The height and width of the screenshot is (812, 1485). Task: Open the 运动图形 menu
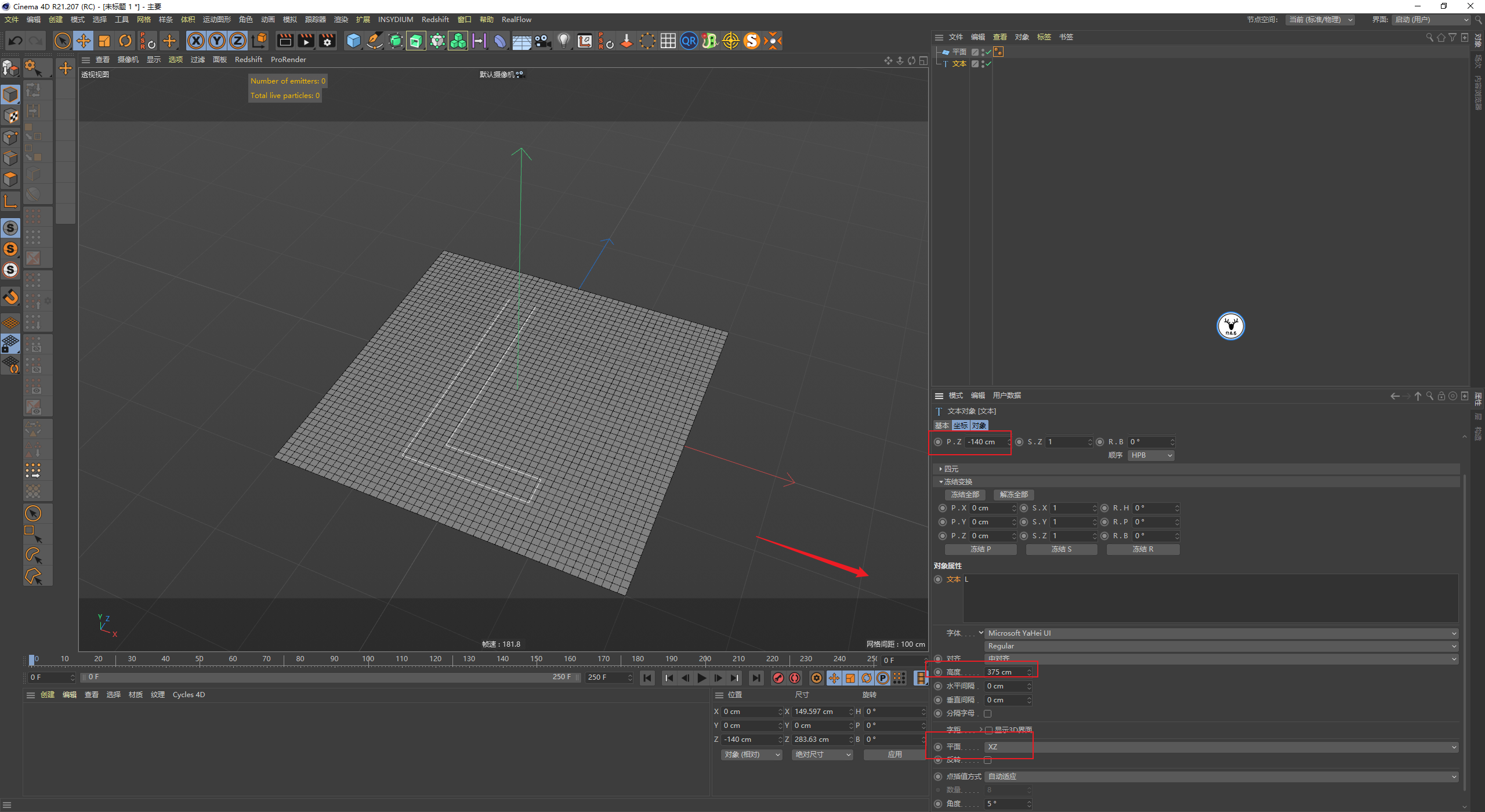click(x=216, y=19)
